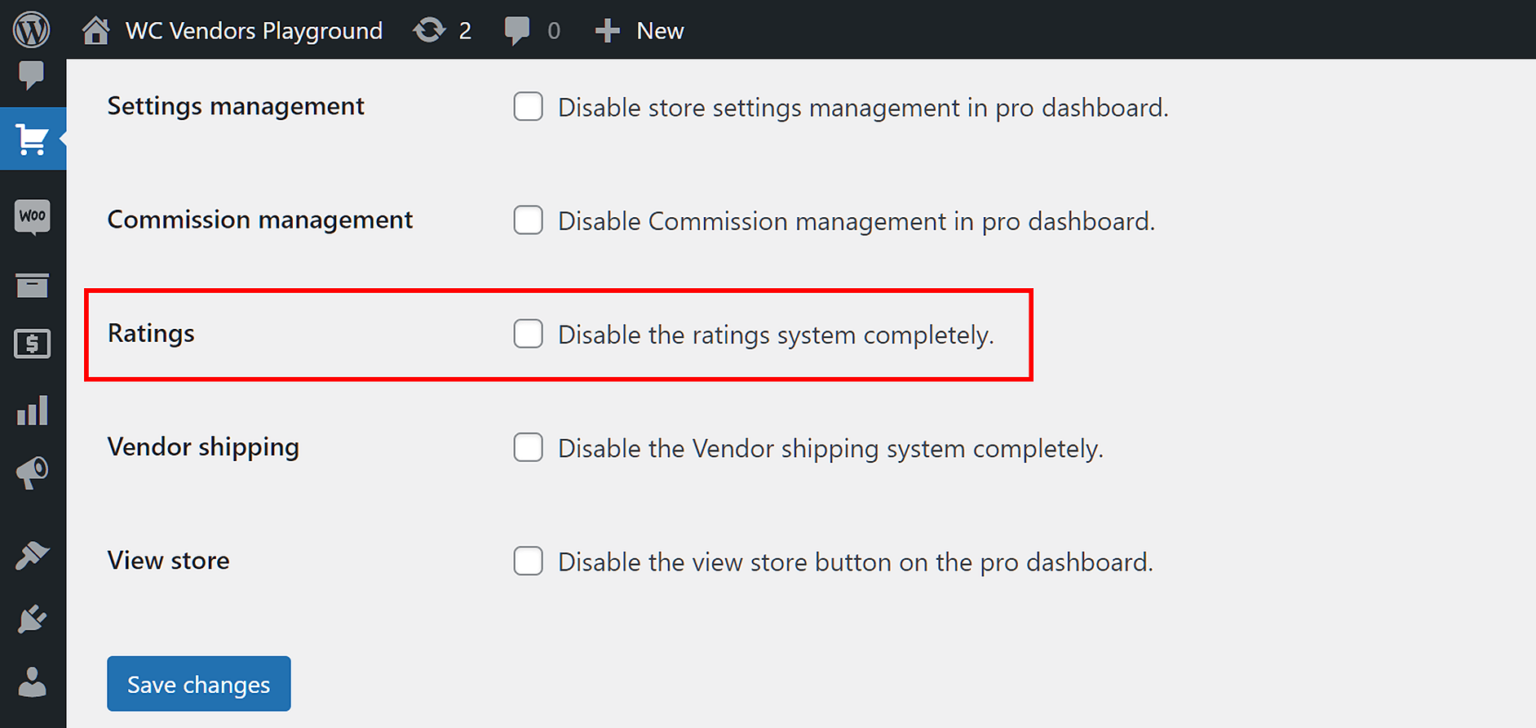Open the Products archive-box icon
The image size is (1536, 728).
(x=31, y=285)
